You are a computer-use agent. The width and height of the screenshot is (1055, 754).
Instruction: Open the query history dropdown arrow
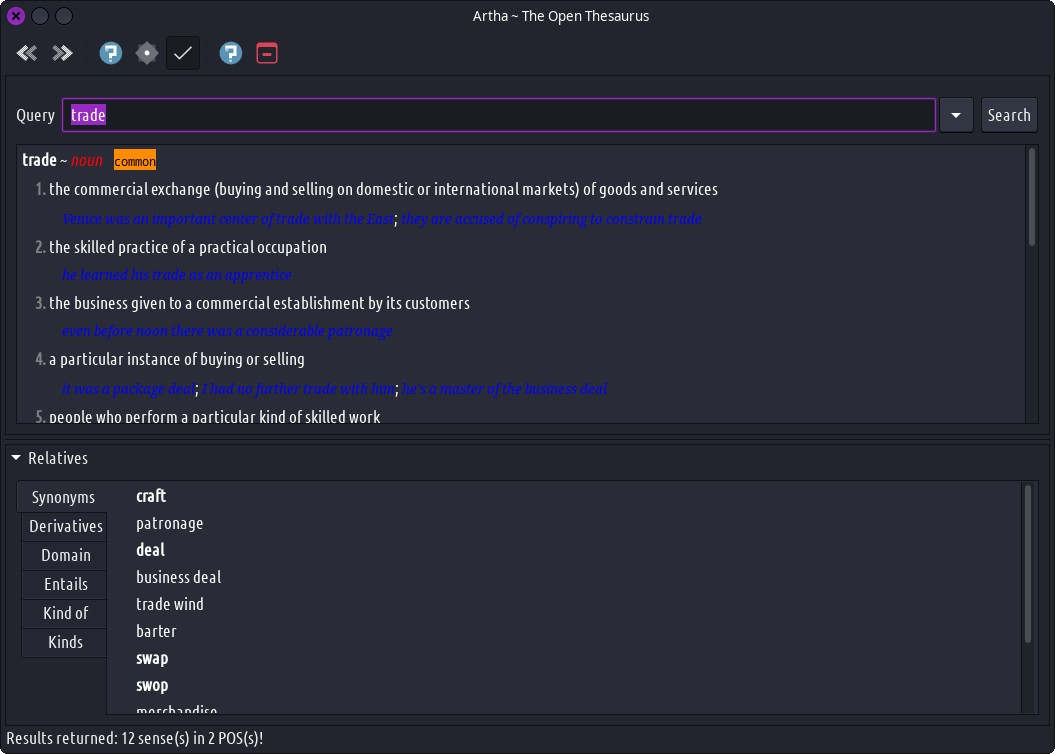tap(956, 115)
